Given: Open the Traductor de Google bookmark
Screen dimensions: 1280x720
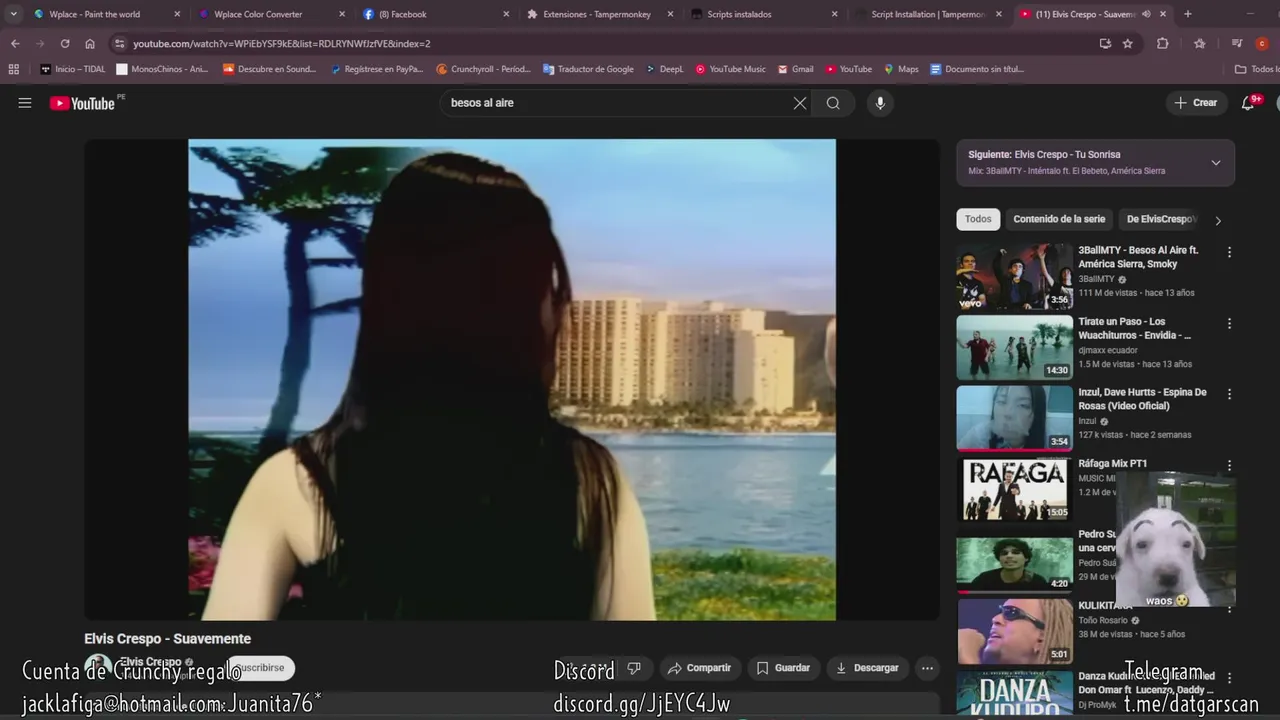Looking at the screenshot, I should pos(588,69).
